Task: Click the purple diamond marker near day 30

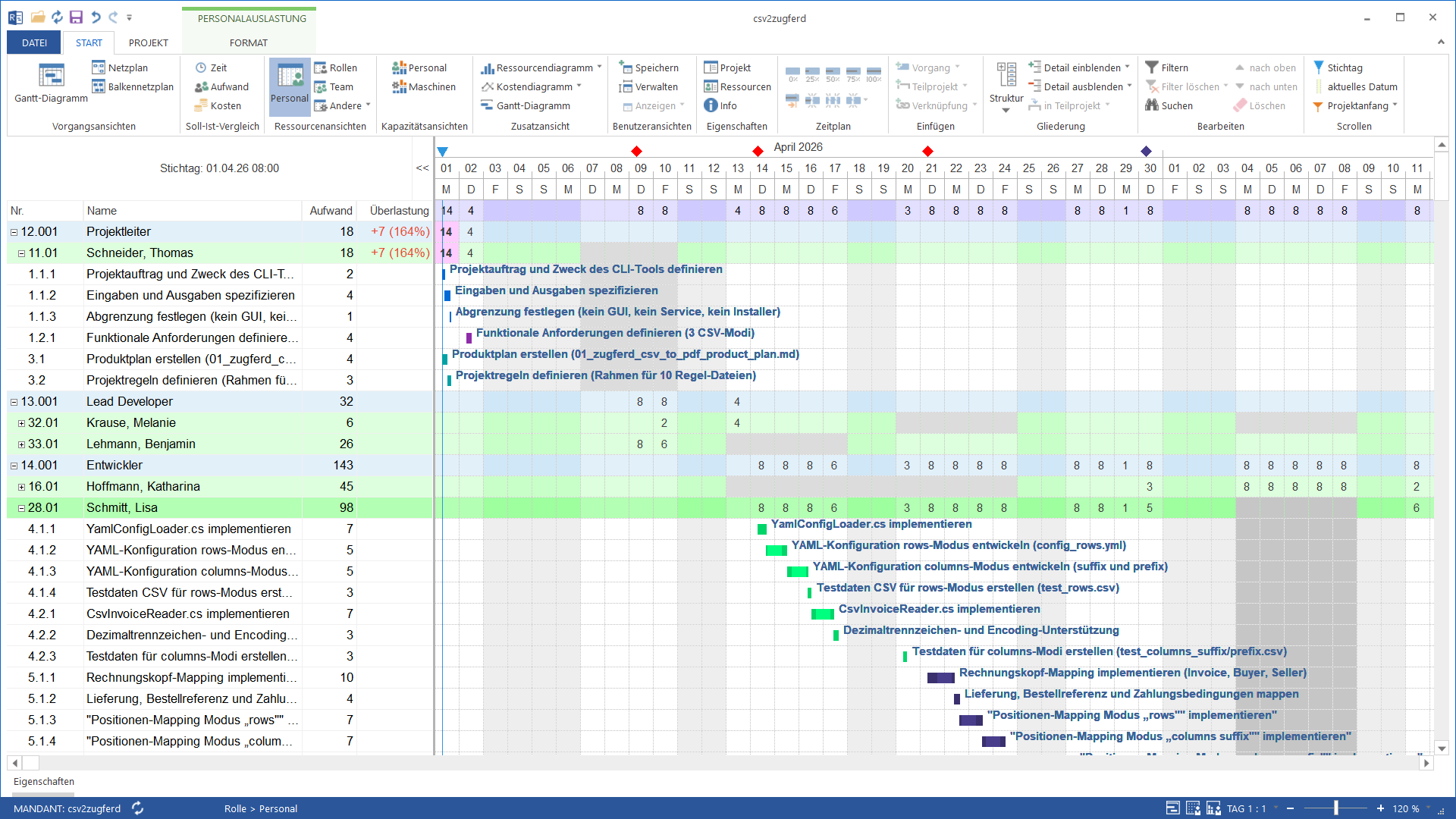Action: [1146, 152]
